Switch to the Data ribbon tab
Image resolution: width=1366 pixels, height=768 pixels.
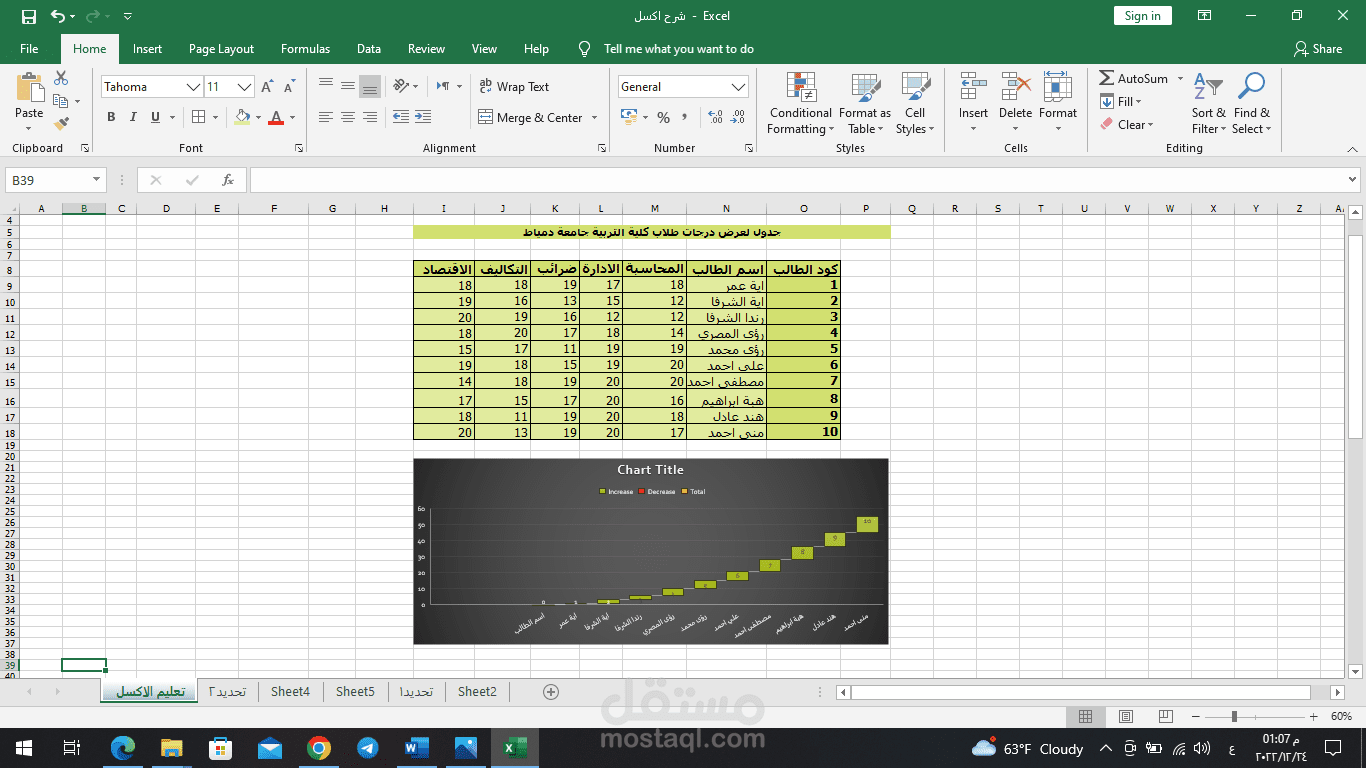[369, 48]
